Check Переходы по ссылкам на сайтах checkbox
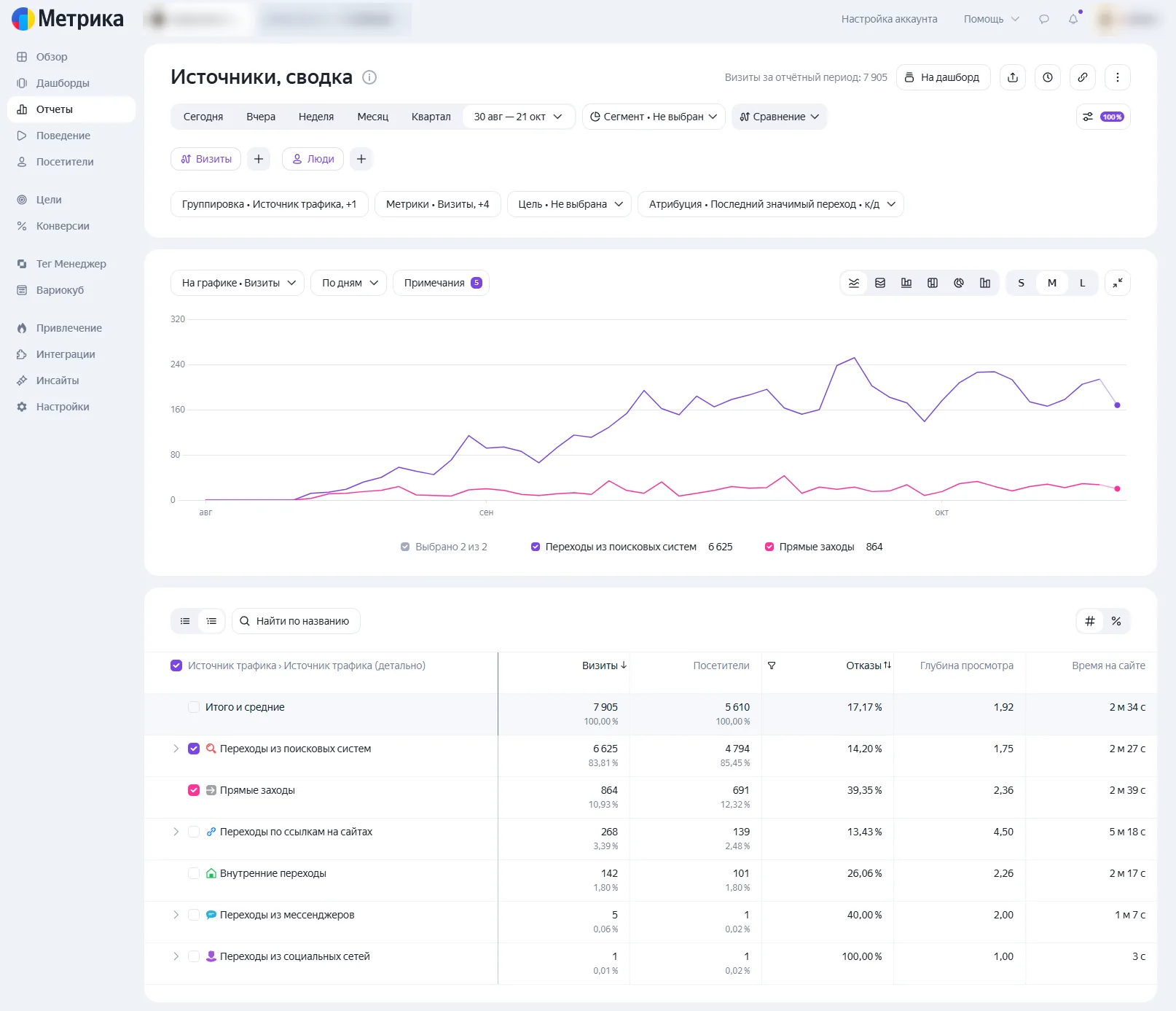 (194, 832)
